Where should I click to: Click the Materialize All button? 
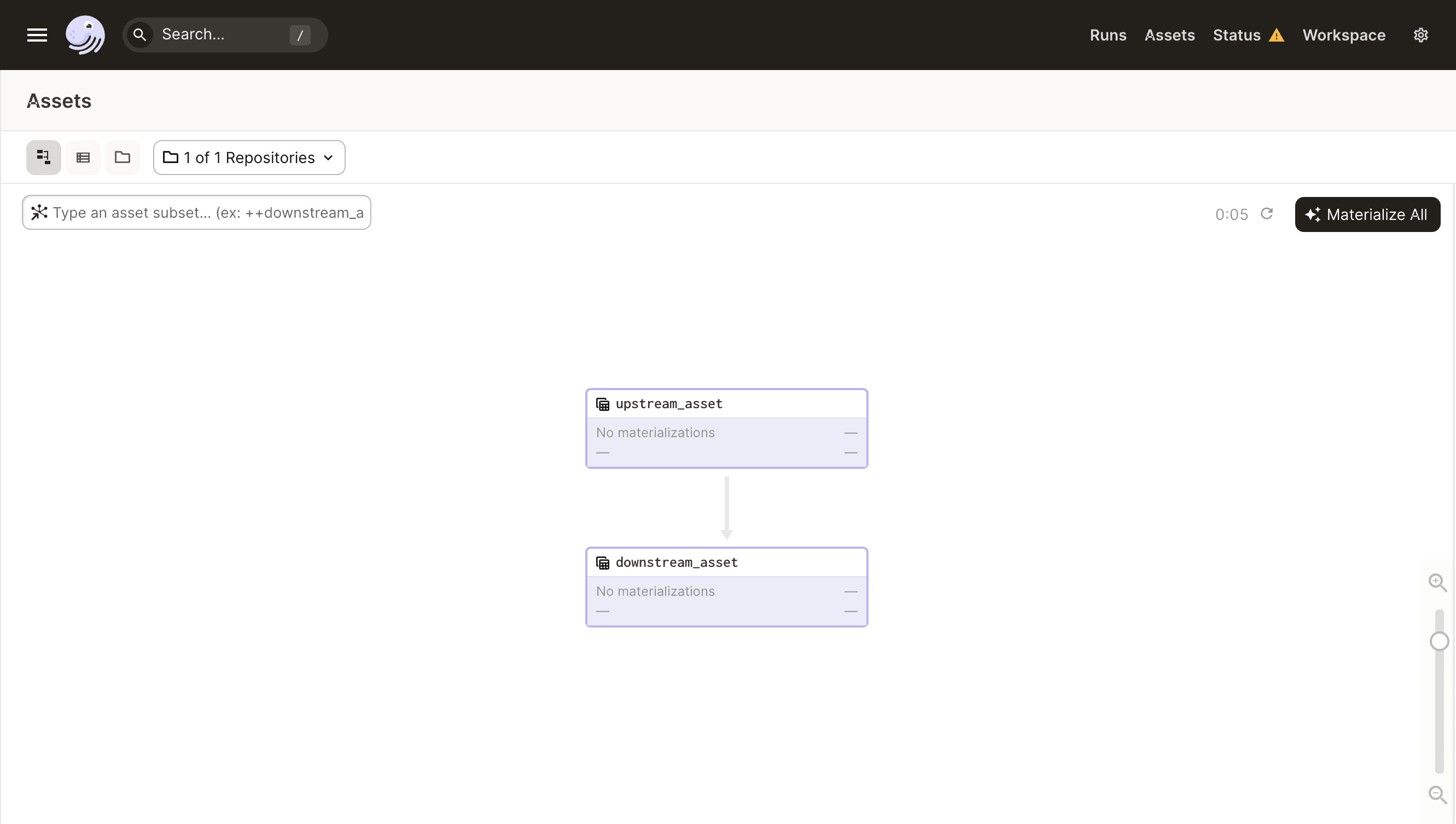pyautogui.click(x=1367, y=214)
